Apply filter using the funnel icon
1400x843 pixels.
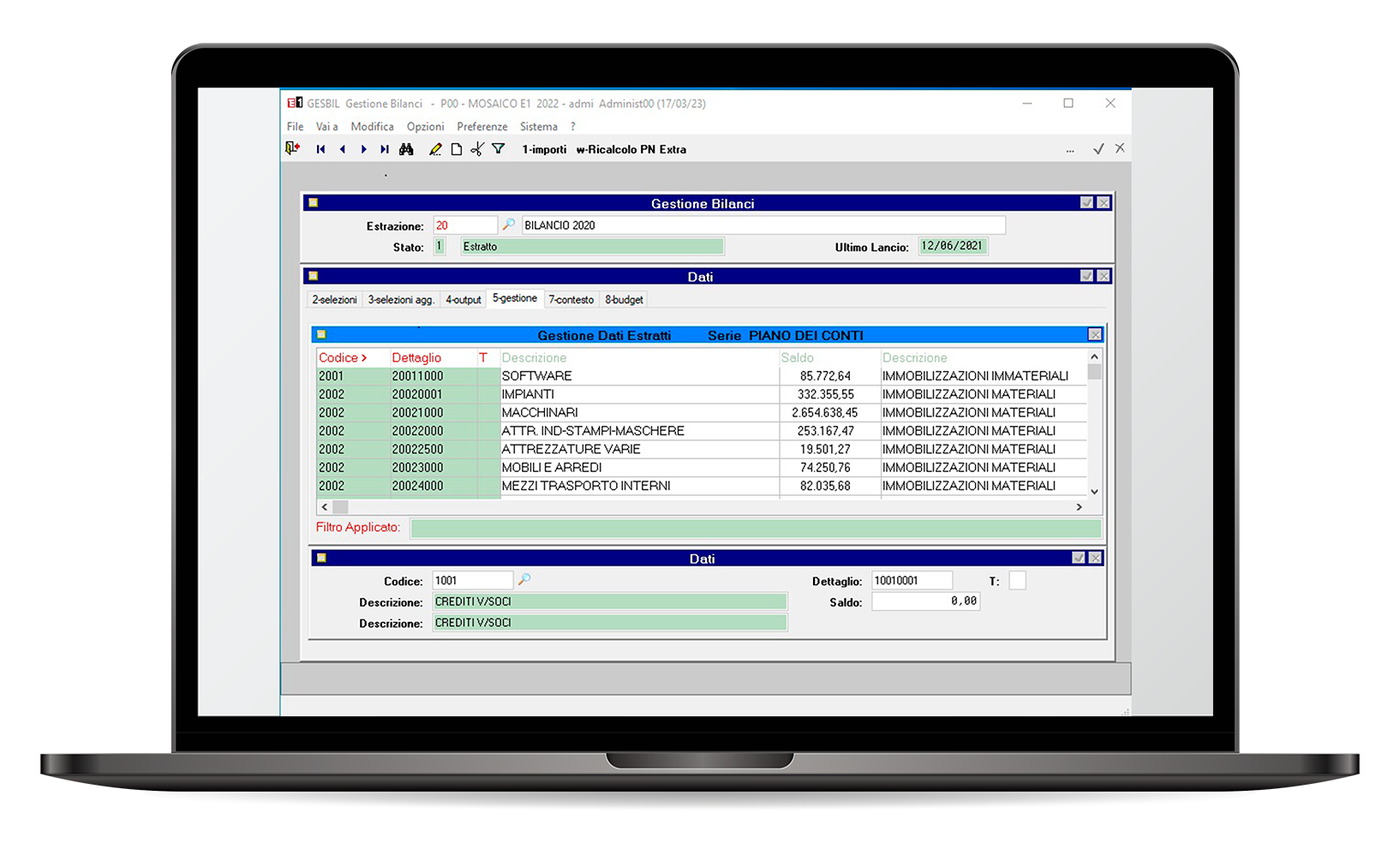pos(498,149)
